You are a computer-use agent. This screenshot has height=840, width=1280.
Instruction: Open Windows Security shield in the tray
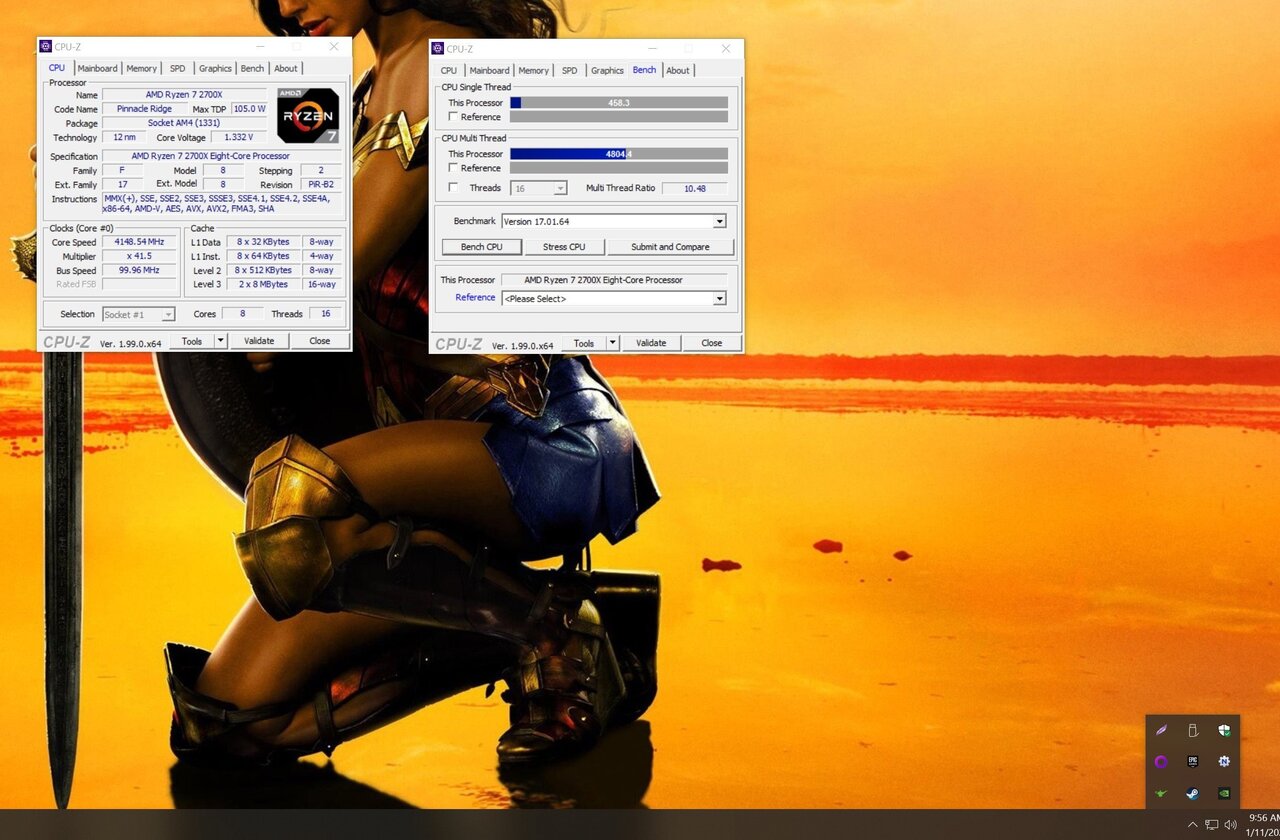pyautogui.click(x=1223, y=731)
